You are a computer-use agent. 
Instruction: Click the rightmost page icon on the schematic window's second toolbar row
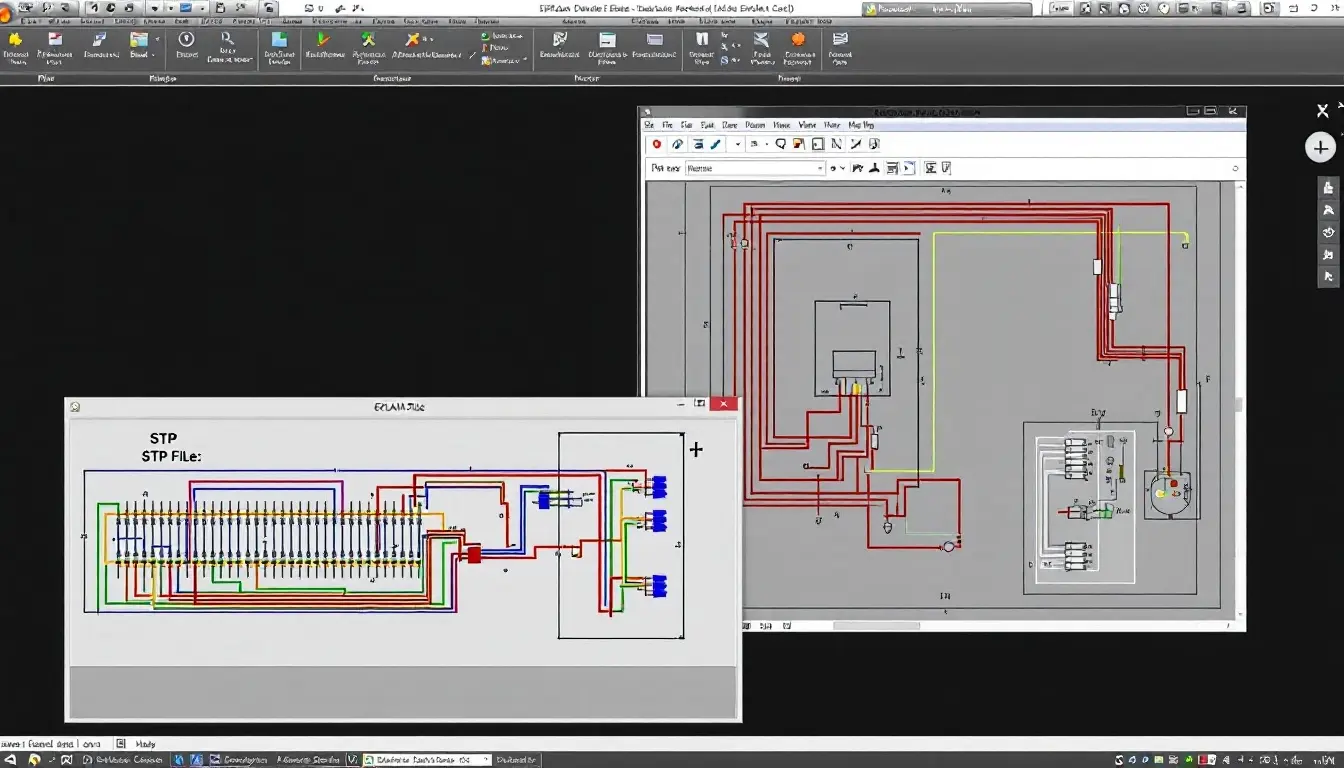tap(946, 168)
